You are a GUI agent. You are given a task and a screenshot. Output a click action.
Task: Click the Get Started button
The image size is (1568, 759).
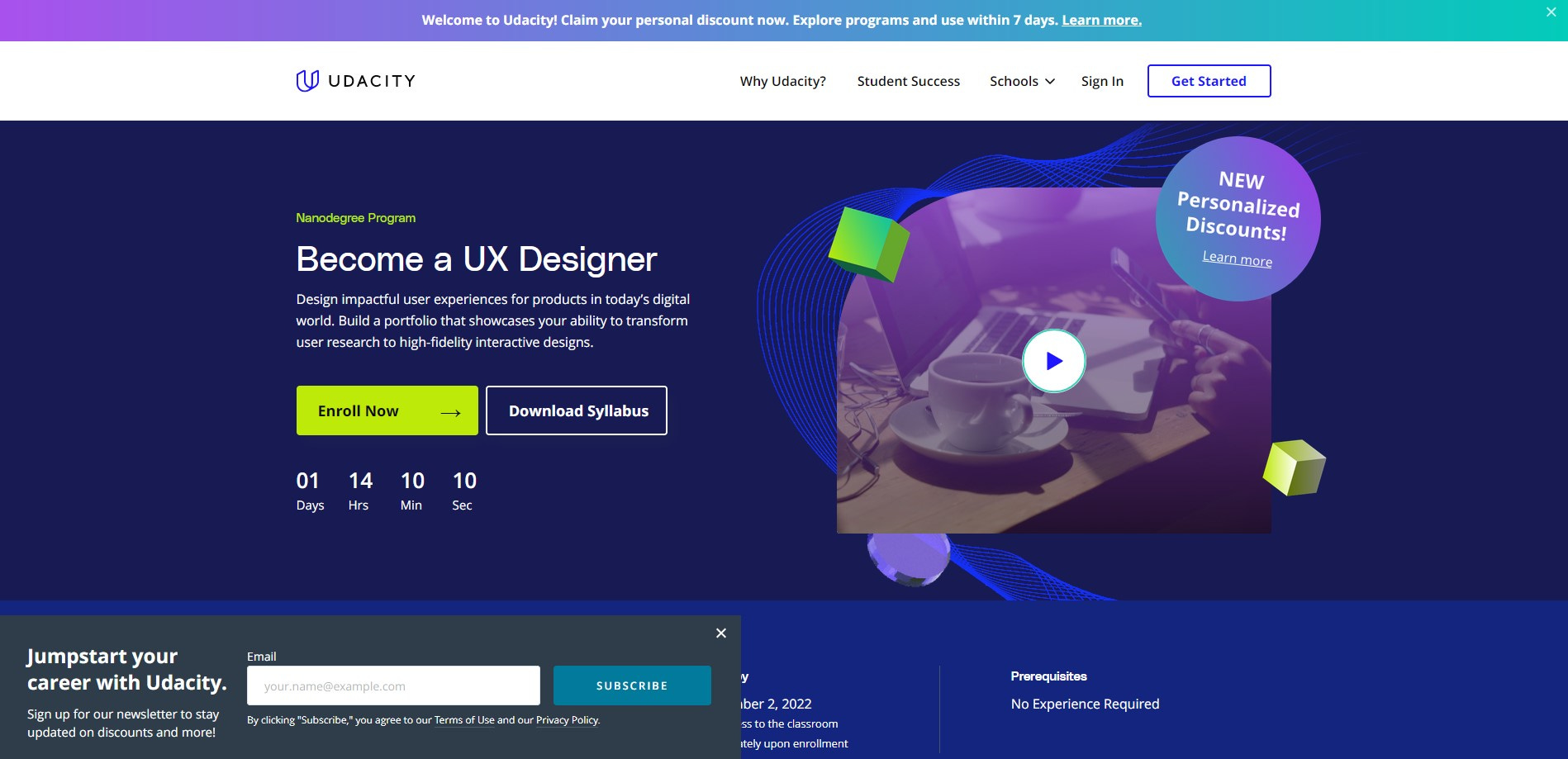coord(1209,81)
